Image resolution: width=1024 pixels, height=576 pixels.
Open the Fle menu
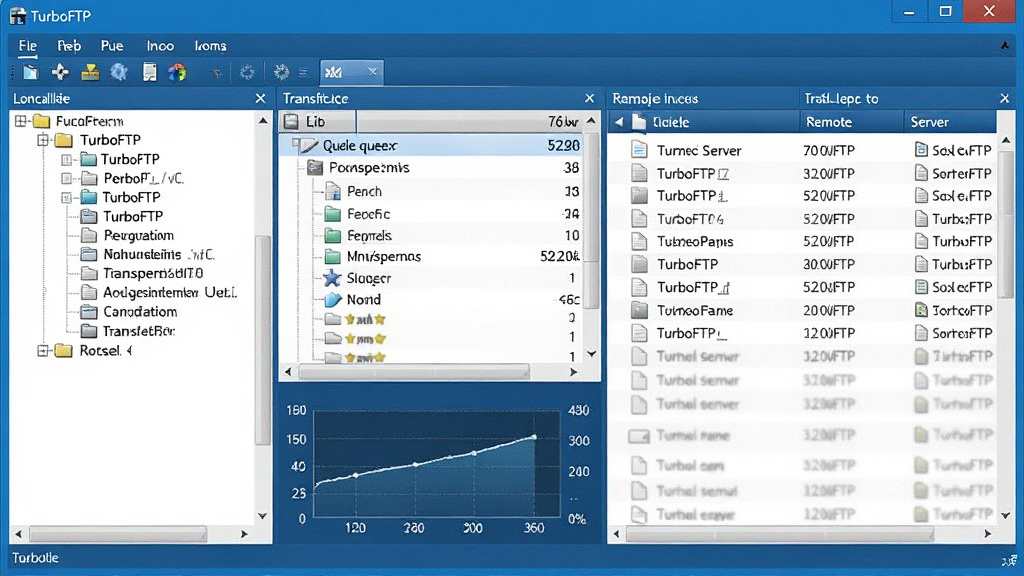pyautogui.click(x=27, y=46)
